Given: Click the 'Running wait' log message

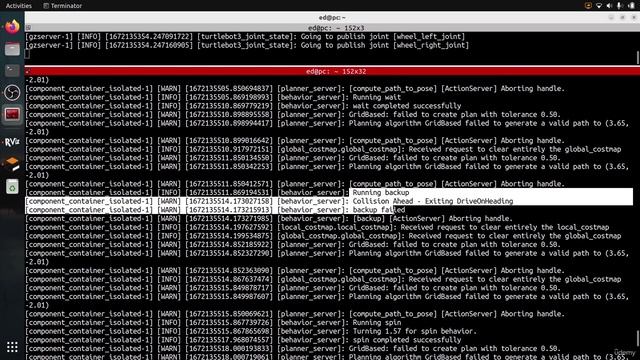Looking at the screenshot, I should click(376, 97).
